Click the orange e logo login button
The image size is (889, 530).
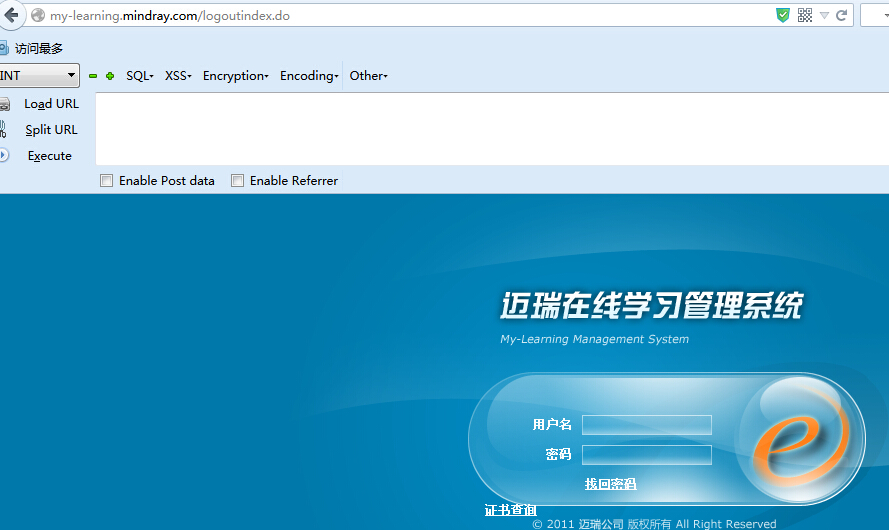[801, 439]
